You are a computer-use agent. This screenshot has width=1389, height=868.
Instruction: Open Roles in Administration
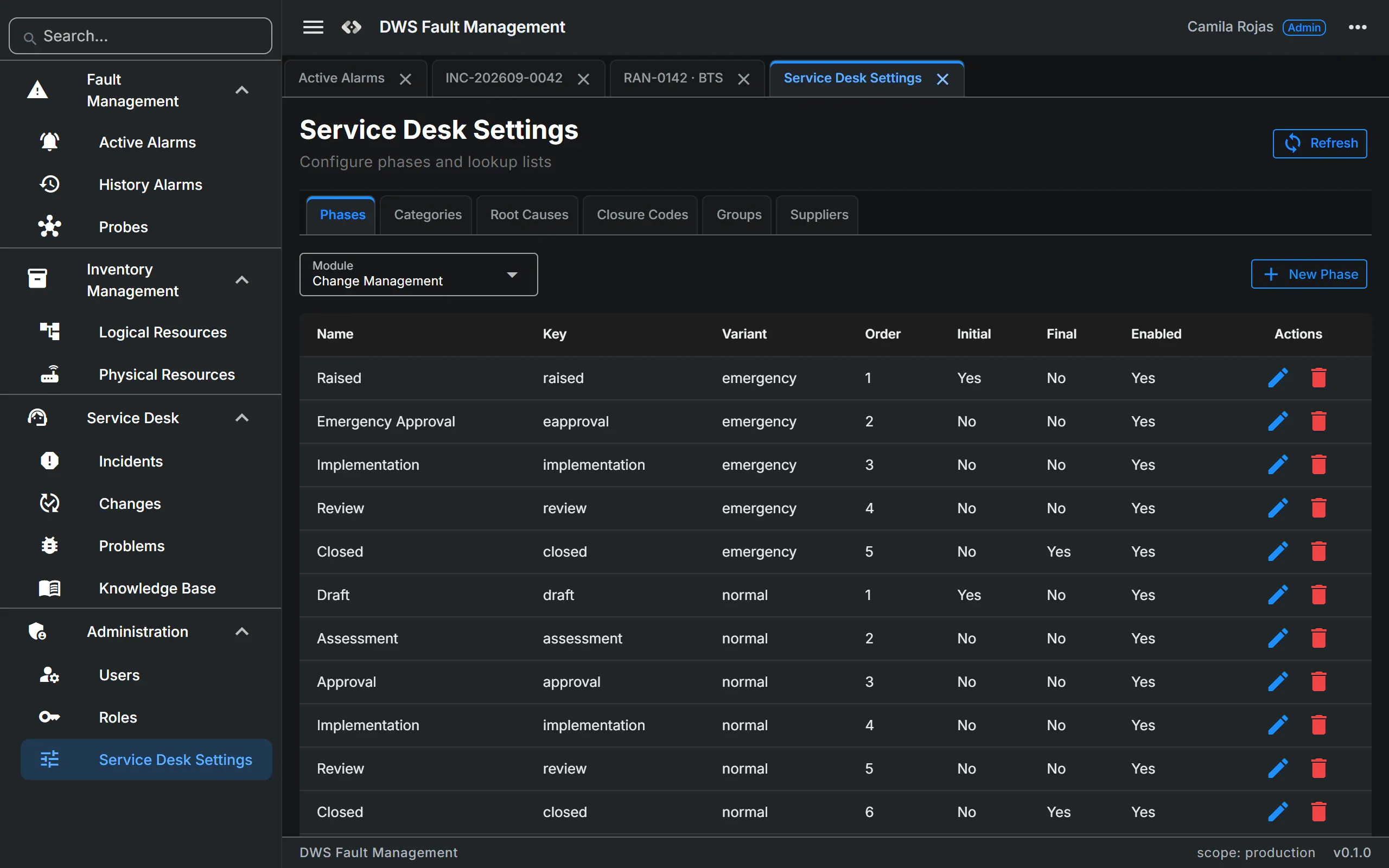146,718
